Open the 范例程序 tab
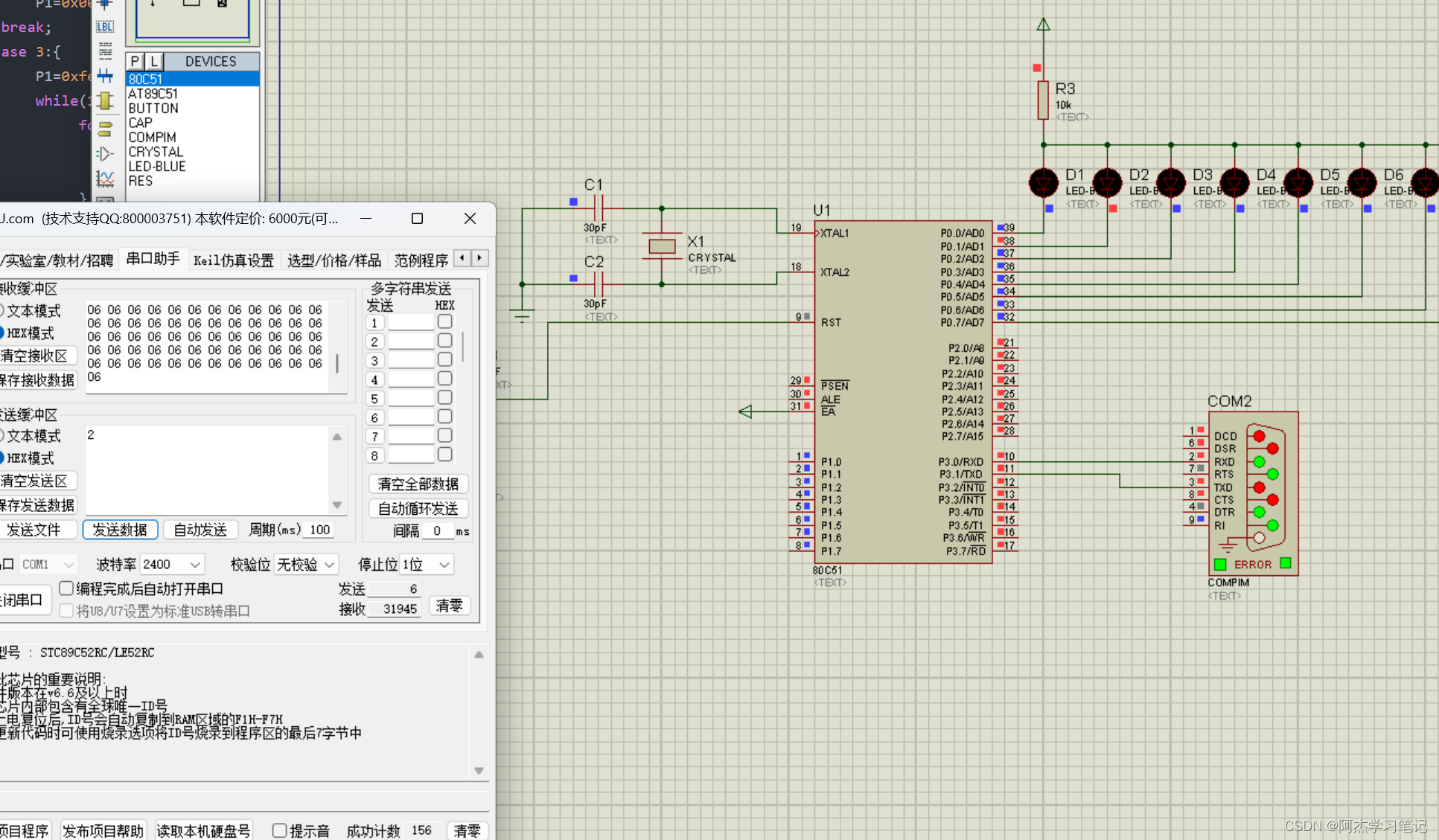This screenshot has width=1439, height=840. [421, 260]
